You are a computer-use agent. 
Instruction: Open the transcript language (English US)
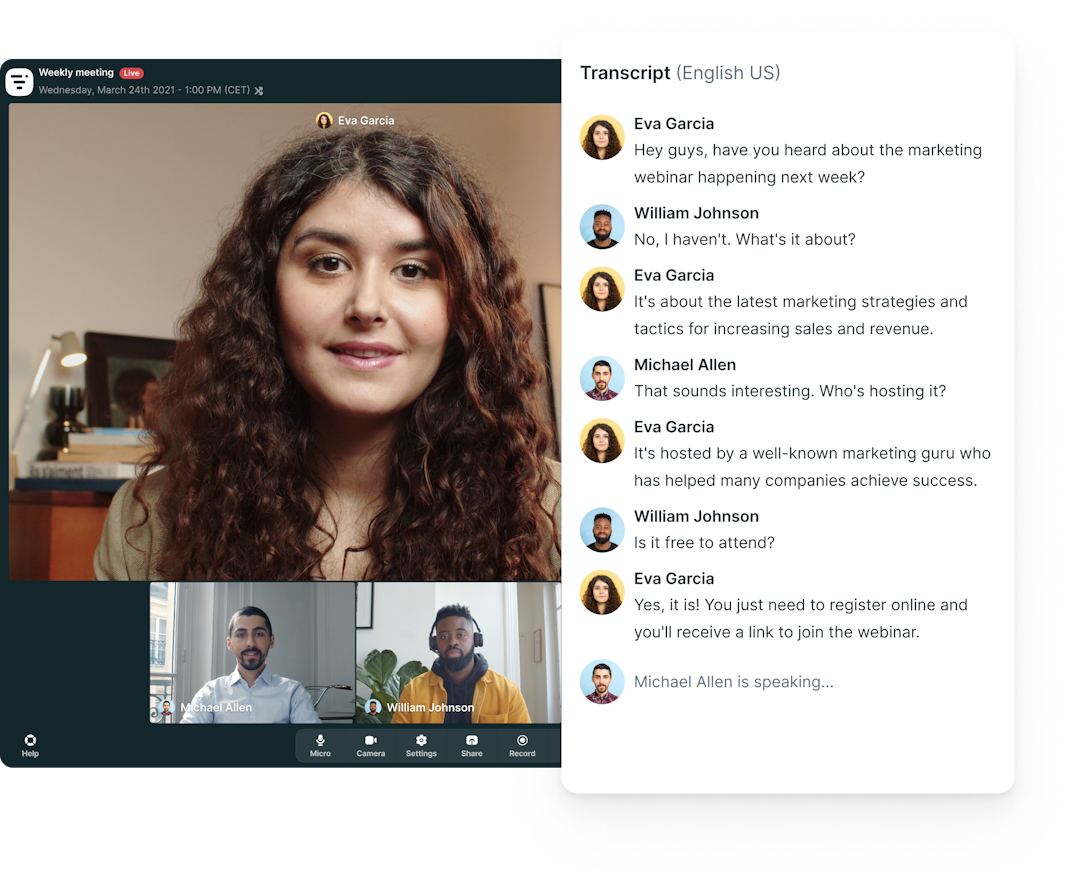pos(728,73)
